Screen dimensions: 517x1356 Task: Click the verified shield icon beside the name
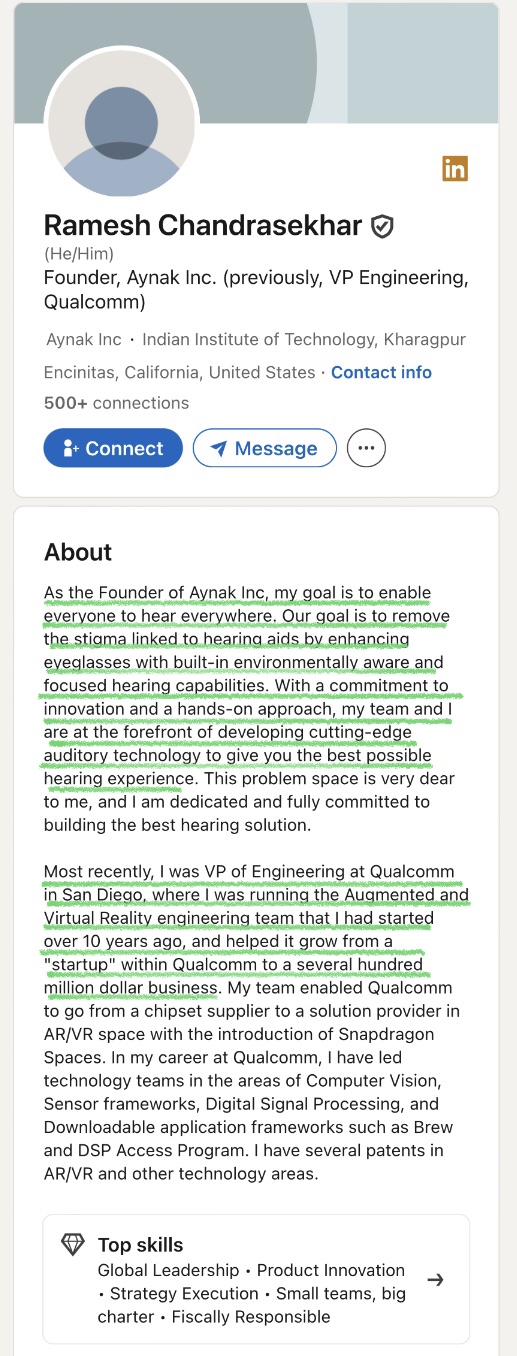coord(382,226)
